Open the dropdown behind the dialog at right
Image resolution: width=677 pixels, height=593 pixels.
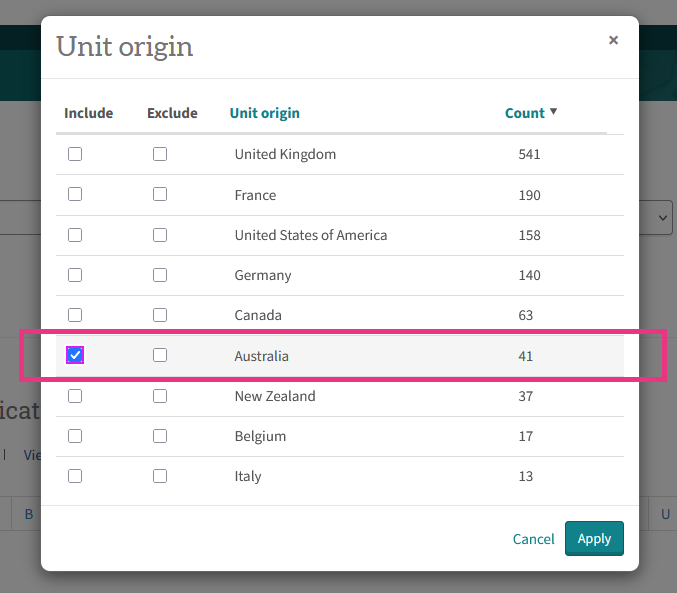pos(661,218)
